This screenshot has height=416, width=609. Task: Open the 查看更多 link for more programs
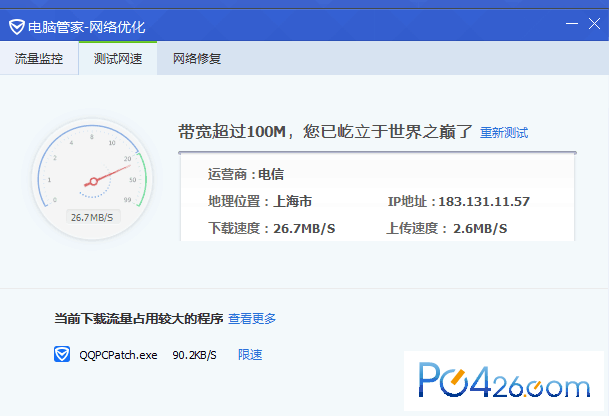point(252,319)
